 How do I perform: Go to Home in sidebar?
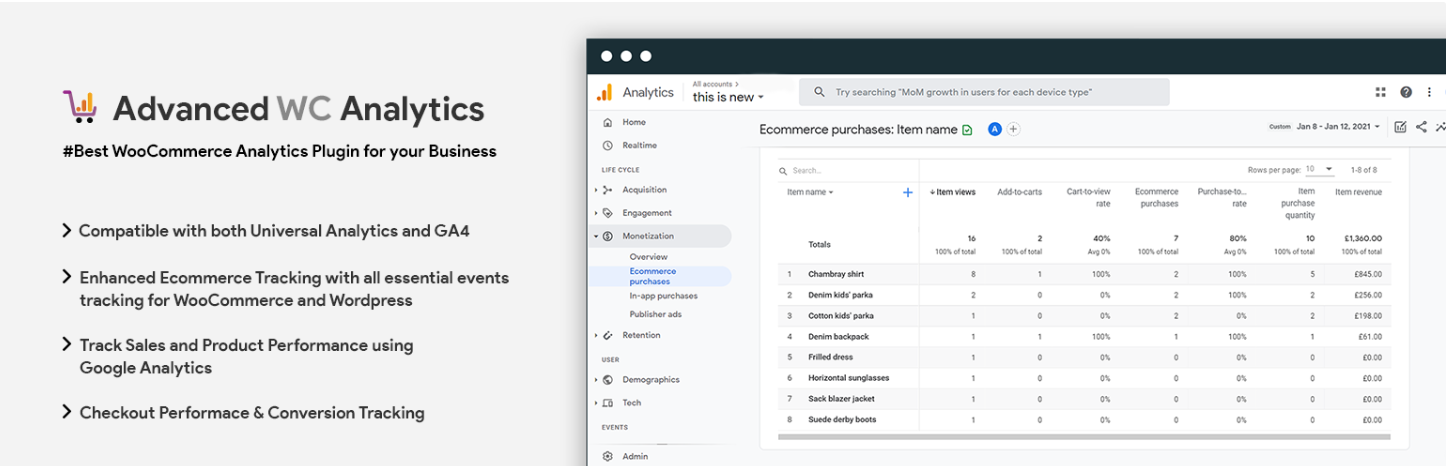[x=634, y=122]
